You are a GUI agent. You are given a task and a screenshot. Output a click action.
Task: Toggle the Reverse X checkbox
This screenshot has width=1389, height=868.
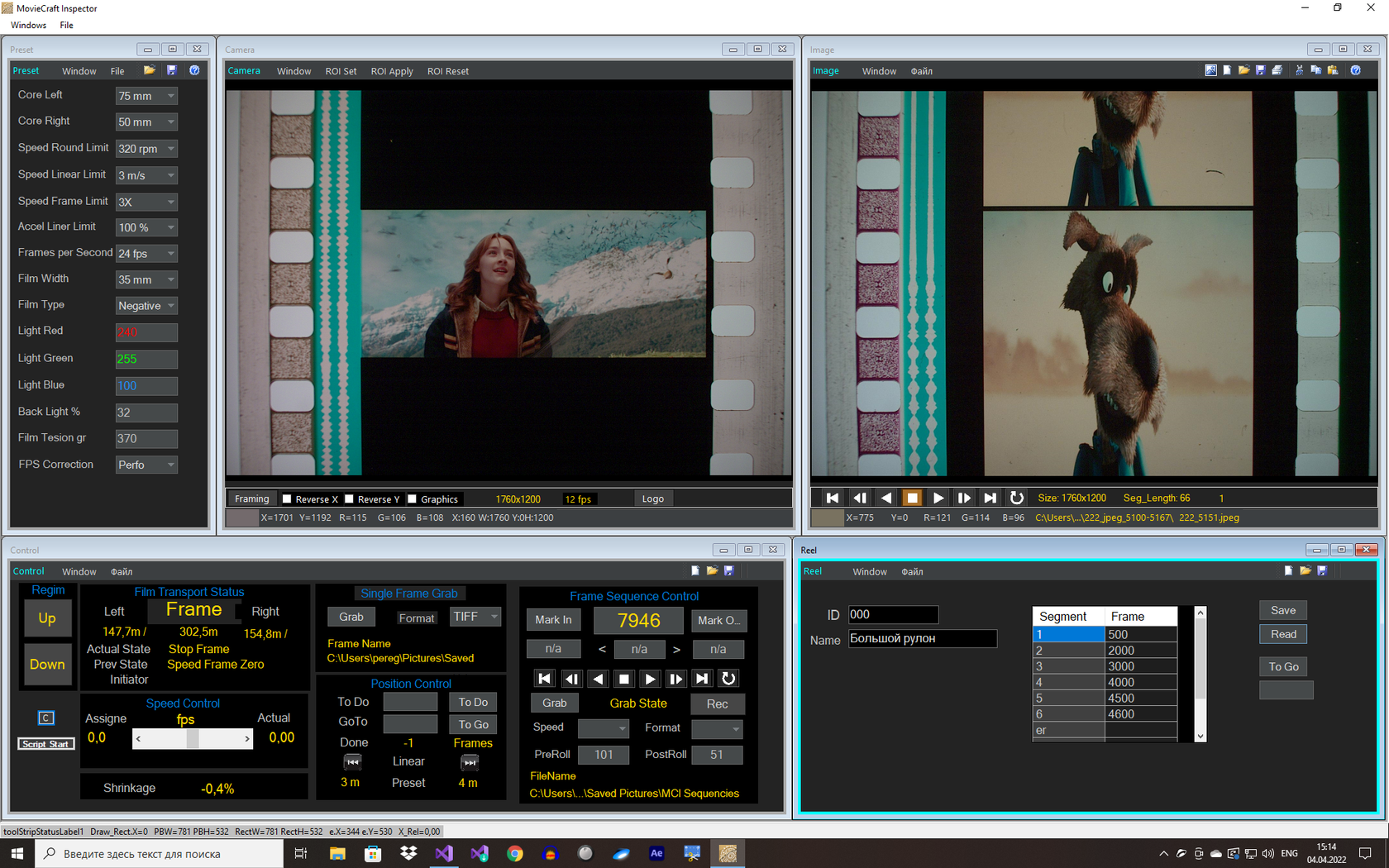tap(287, 499)
